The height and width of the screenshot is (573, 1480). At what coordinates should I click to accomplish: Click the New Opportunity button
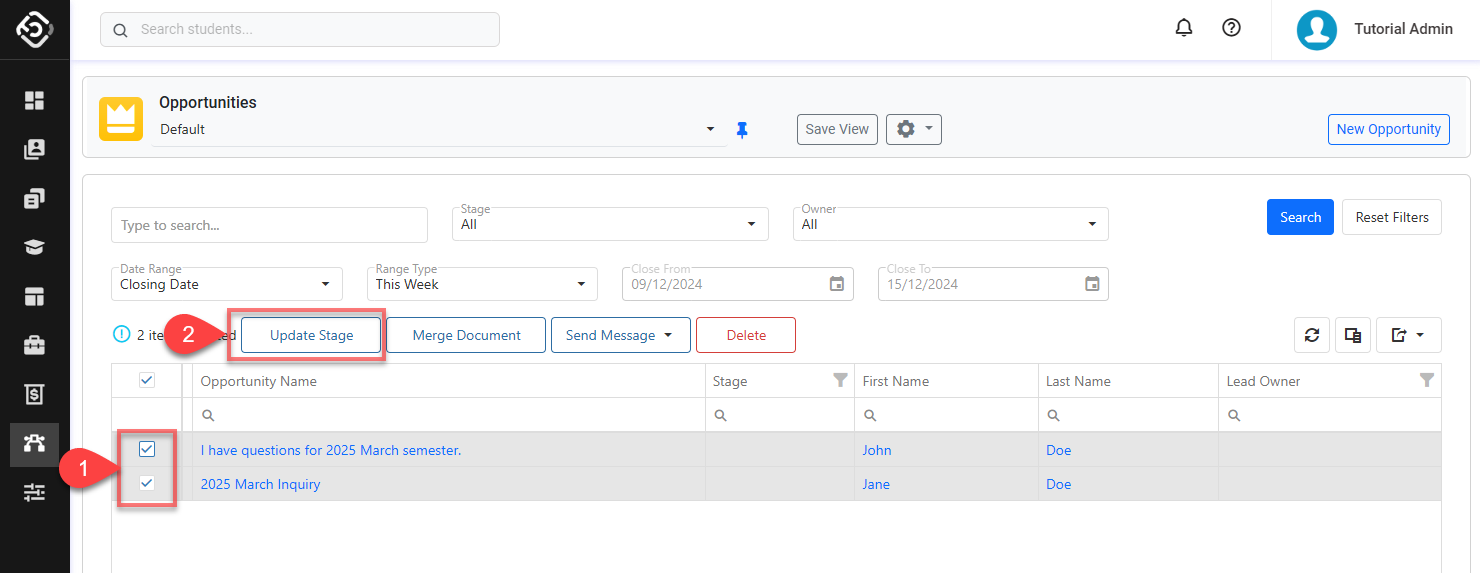tap(1388, 129)
